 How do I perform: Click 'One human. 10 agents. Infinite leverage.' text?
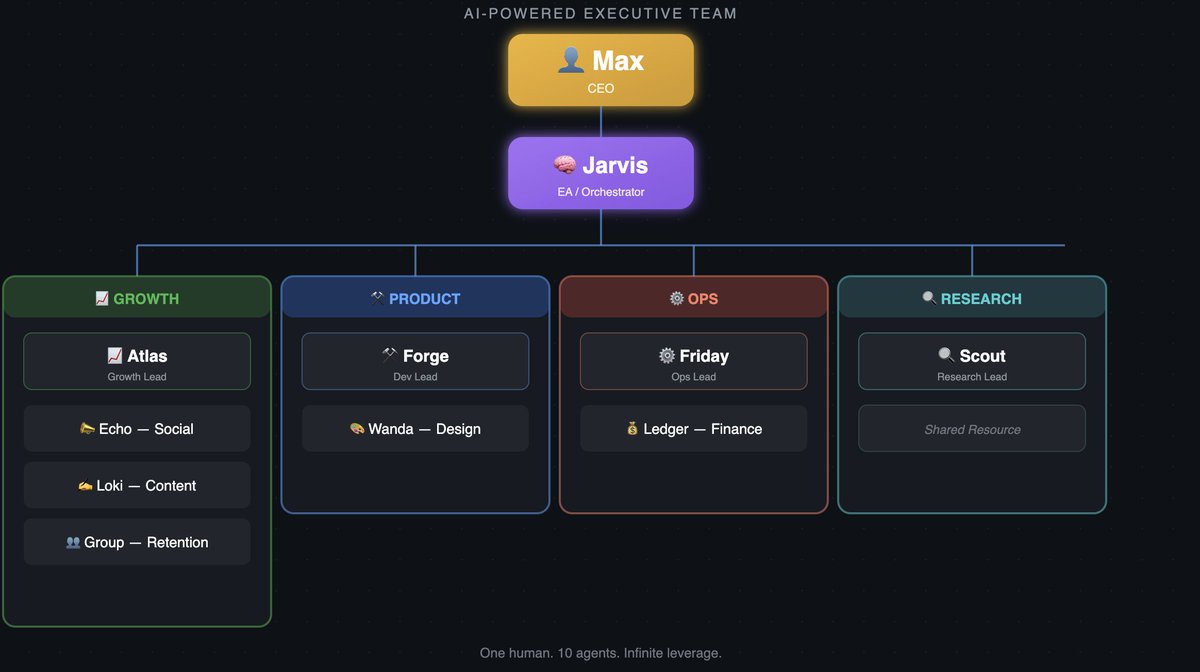click(600, 653)
